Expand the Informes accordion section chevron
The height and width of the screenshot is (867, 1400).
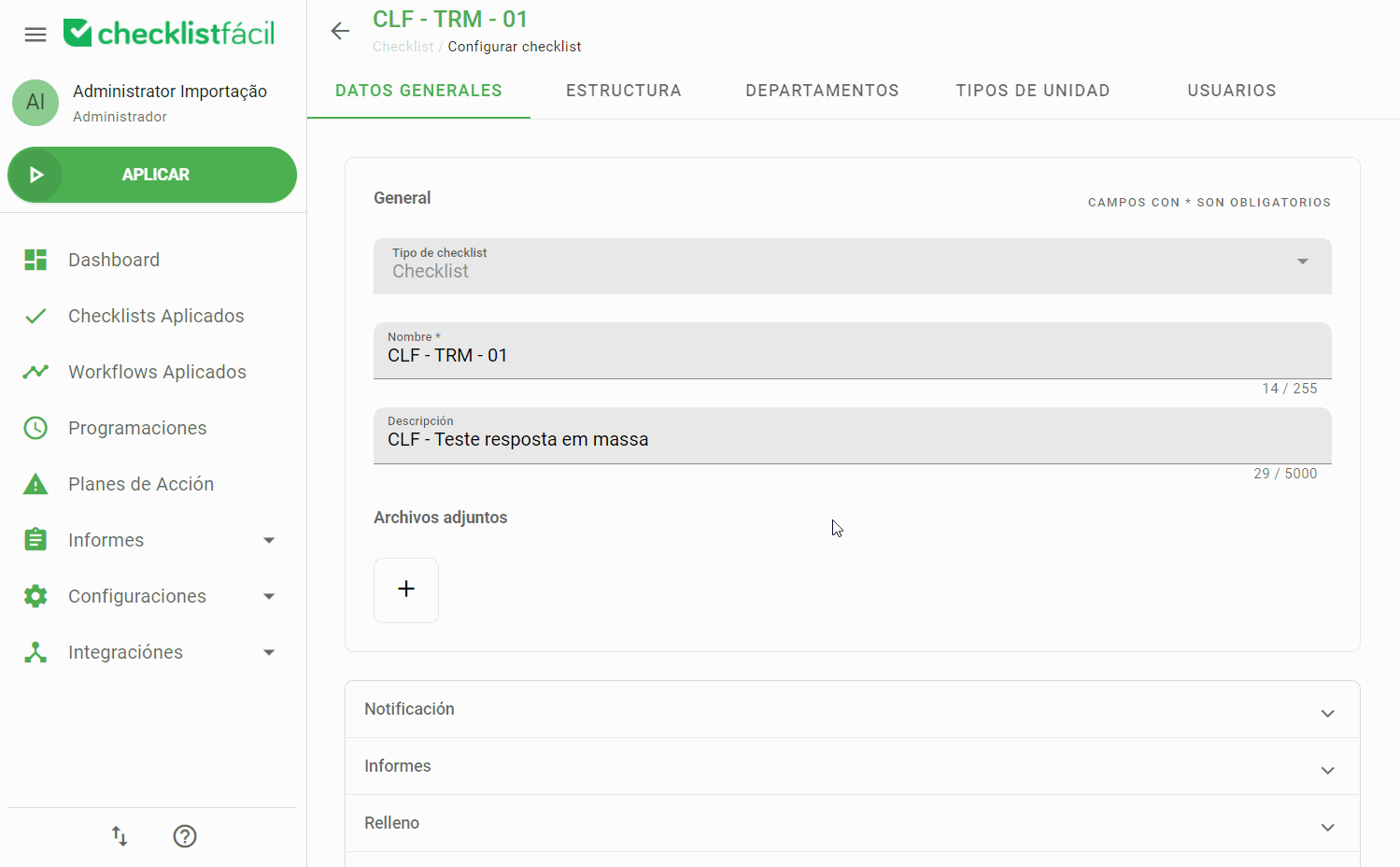point(1327,771)
